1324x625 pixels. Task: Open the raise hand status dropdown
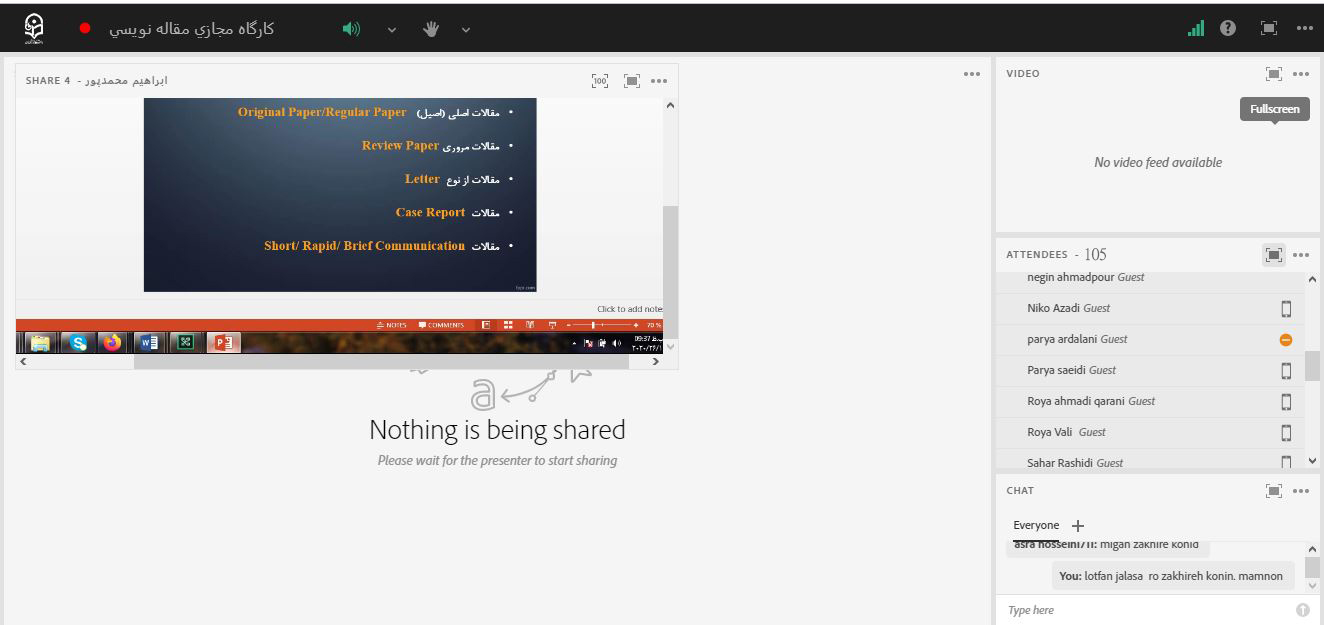466,30
